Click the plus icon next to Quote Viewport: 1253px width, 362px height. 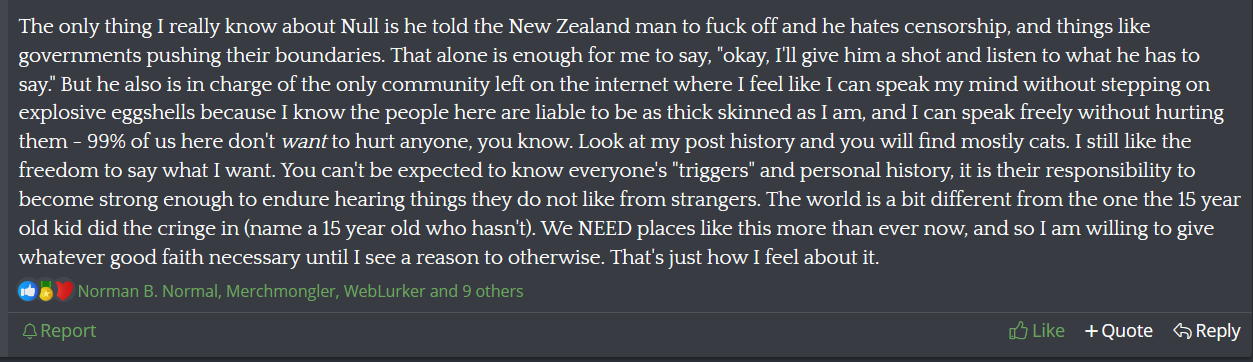tap(1091, 331)
